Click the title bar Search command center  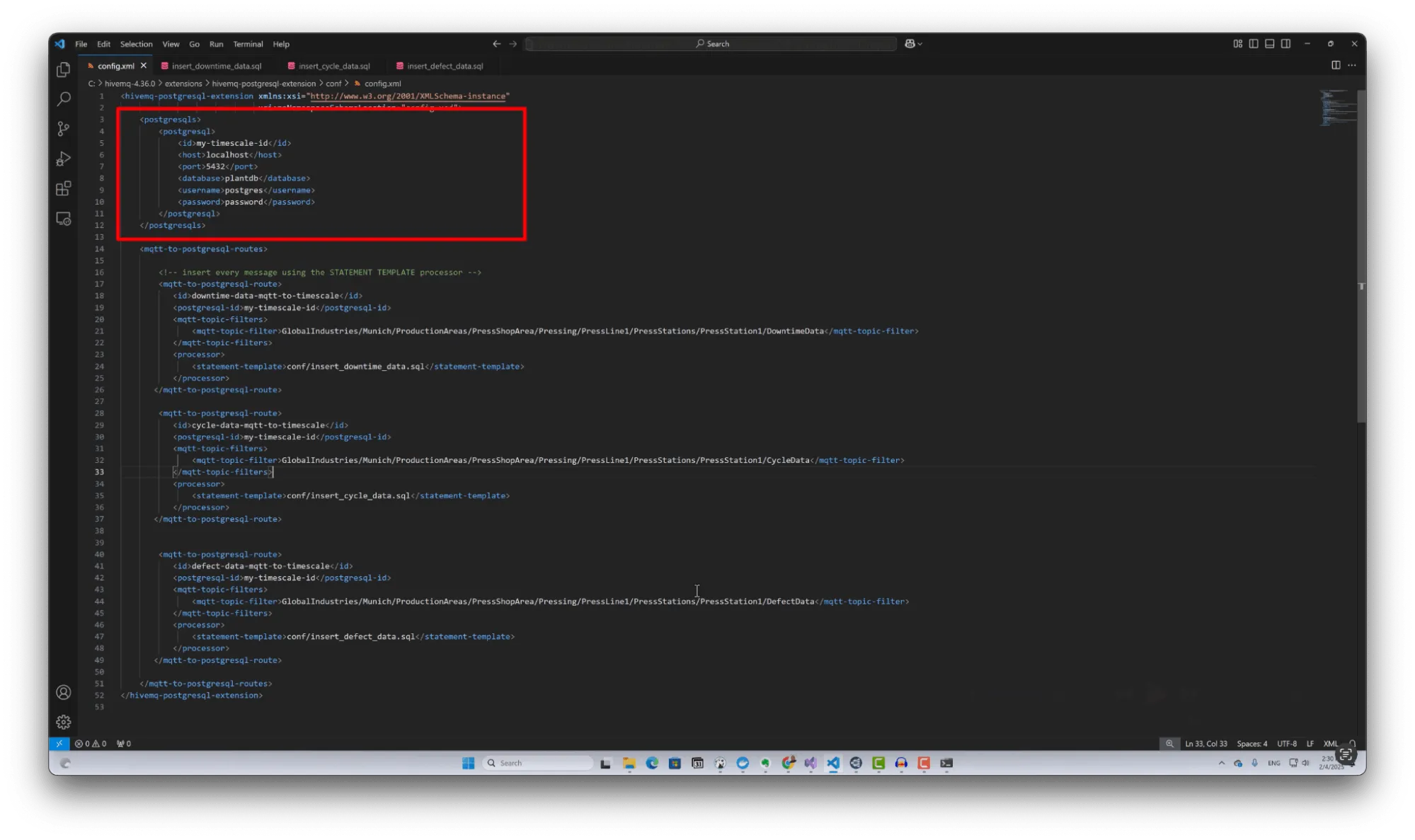click(x=711, y=44)
